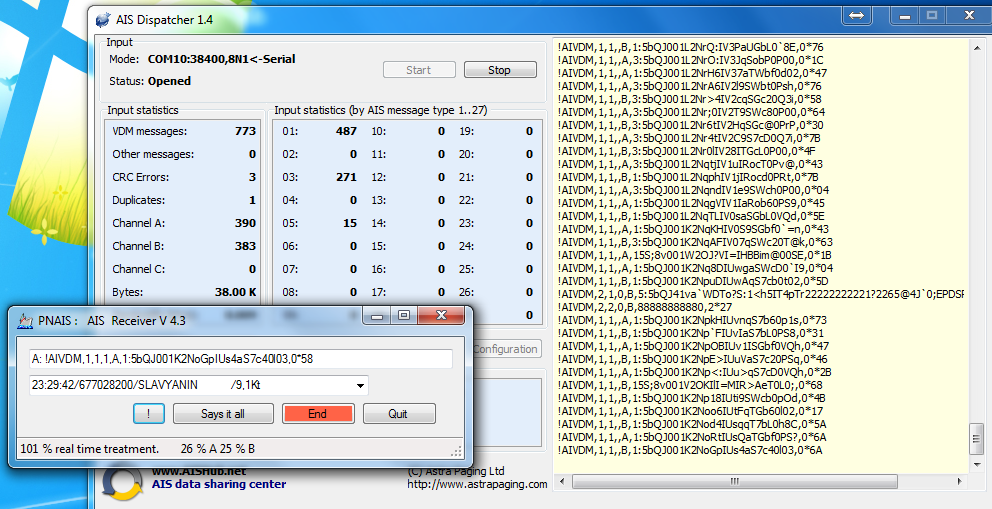Maximize the PNAIS receiver window

(x=404, y=316)
